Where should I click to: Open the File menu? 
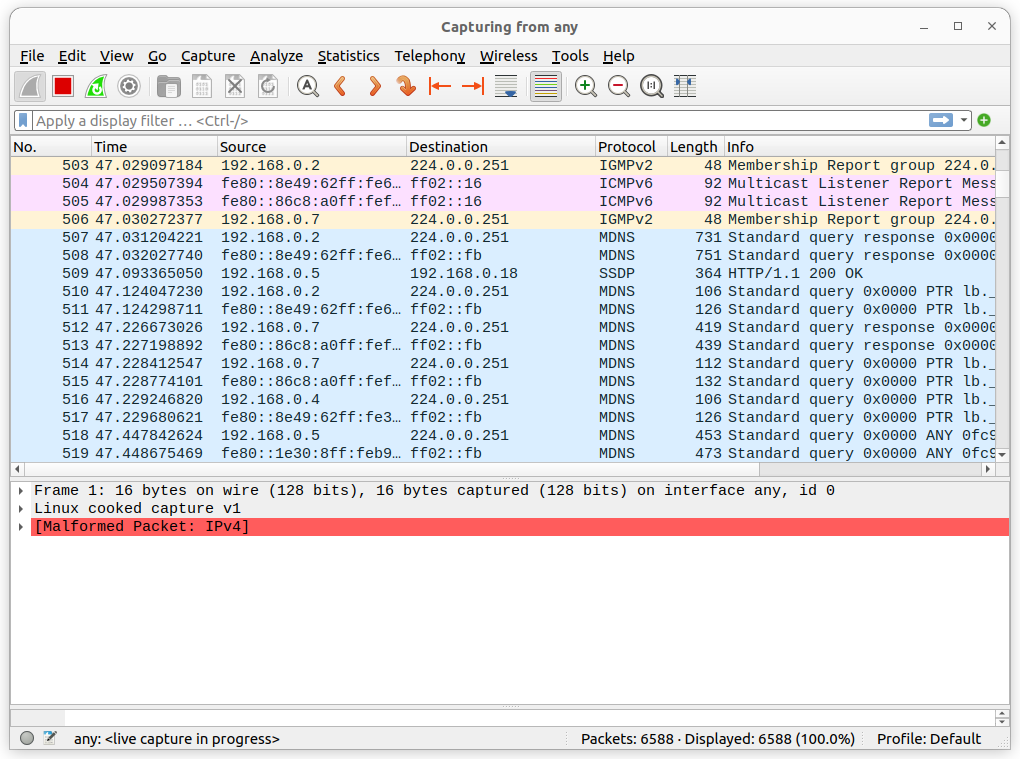[x=32, y=56]
